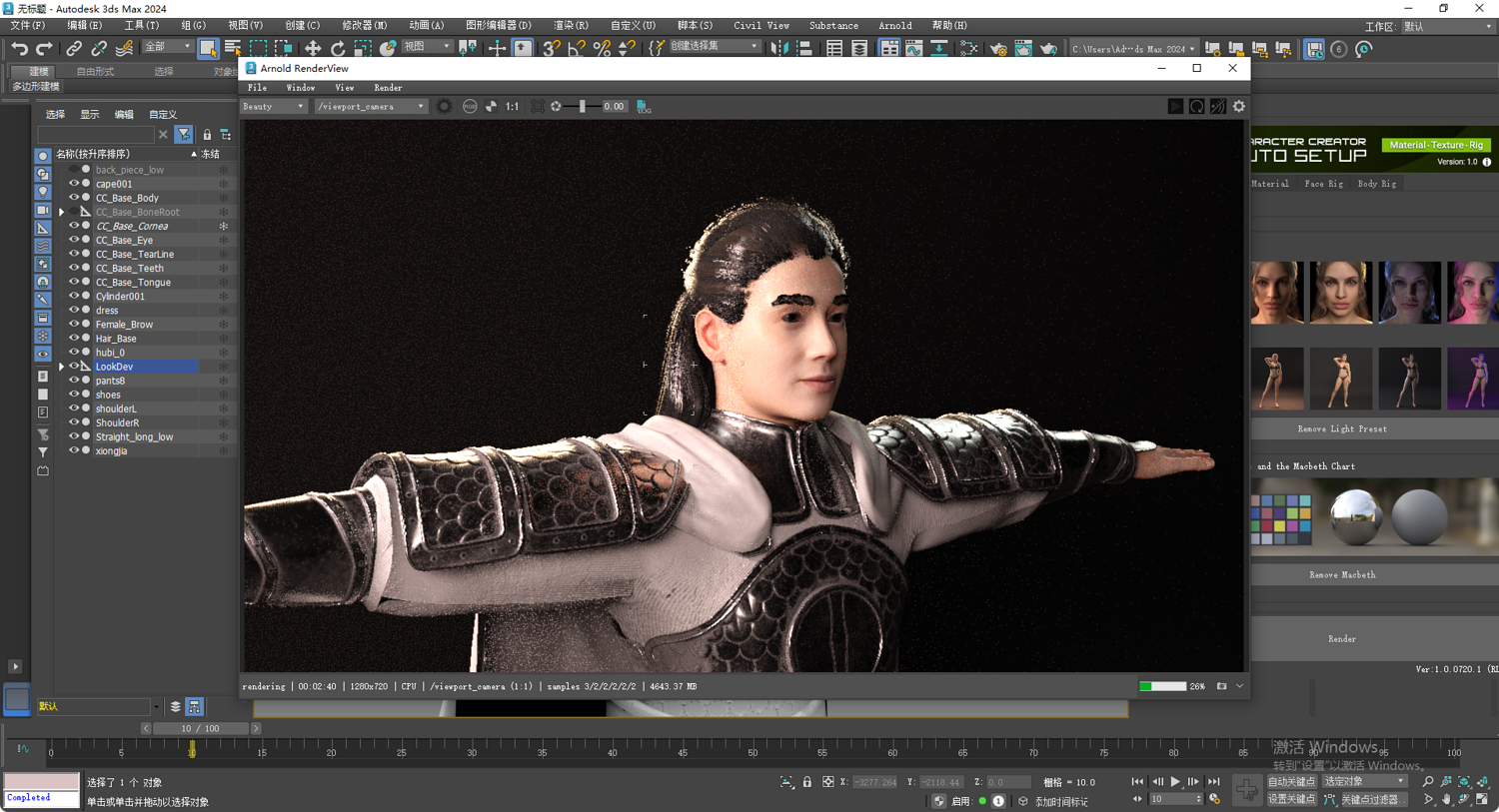The height and width of the screenshot is (812, 1499).
Task: Activate the Bind to Space Warp tool
Action: (124, 48)
